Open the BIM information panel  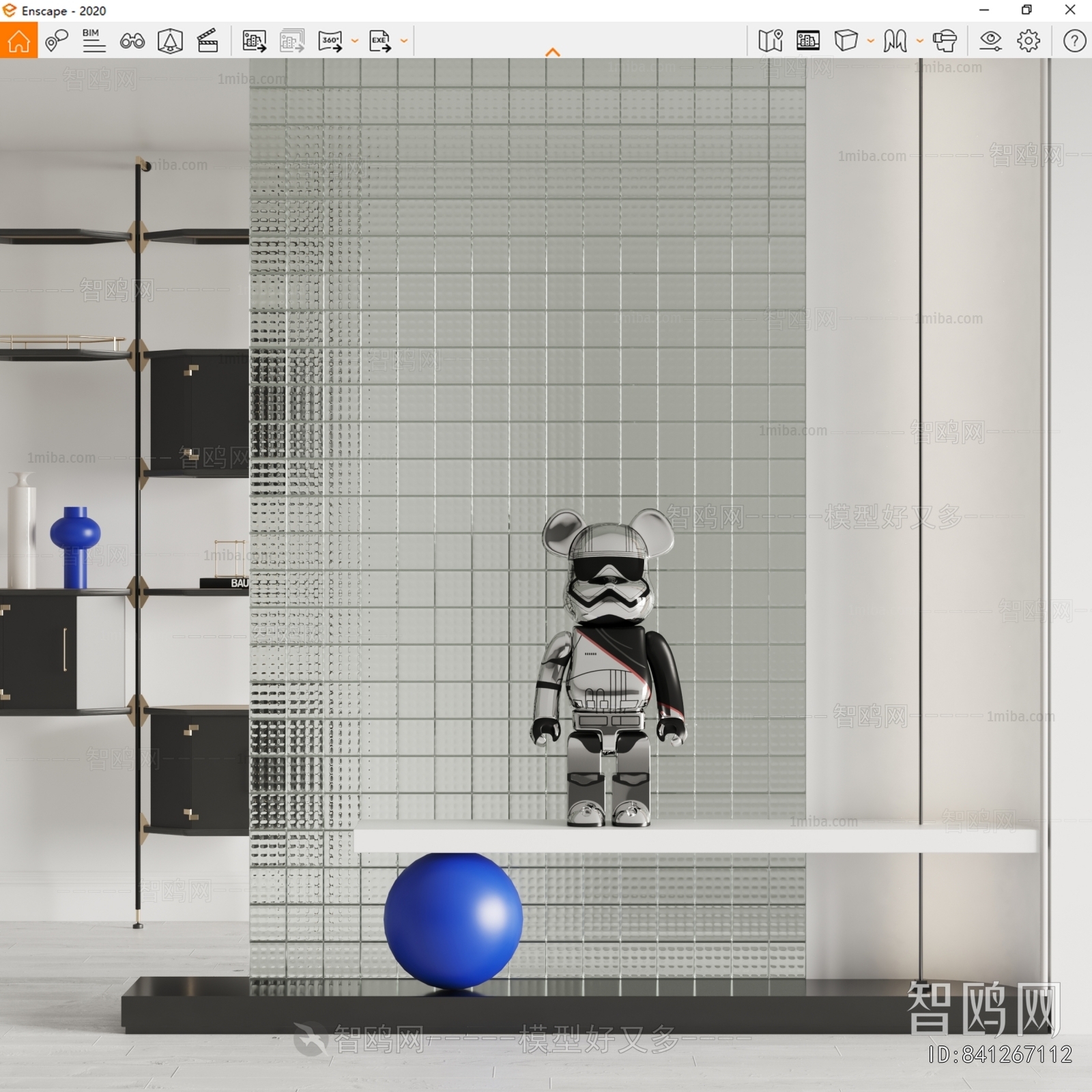coord(94,41)
